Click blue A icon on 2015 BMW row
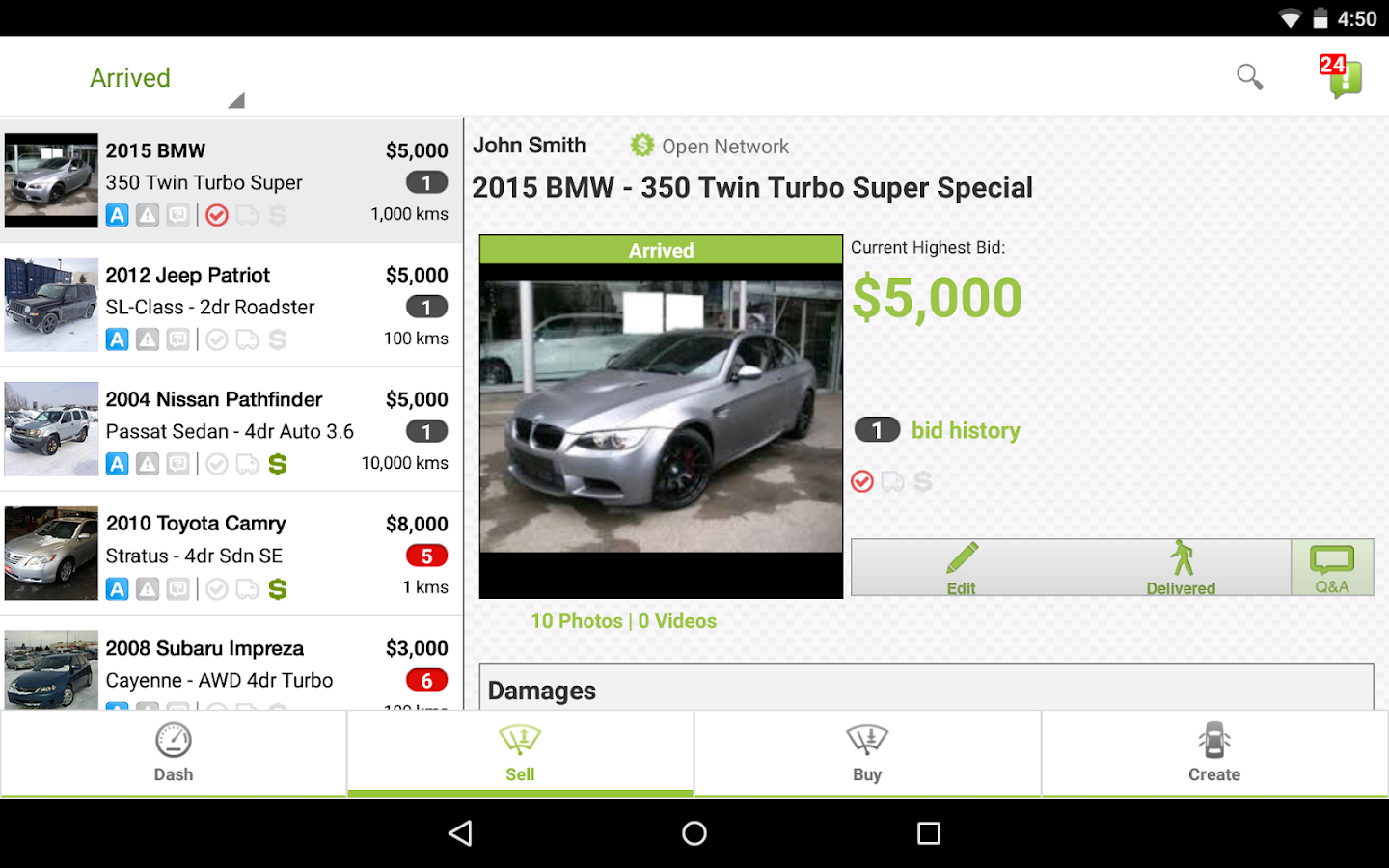1389x868 pixels. tap(118, 215)
